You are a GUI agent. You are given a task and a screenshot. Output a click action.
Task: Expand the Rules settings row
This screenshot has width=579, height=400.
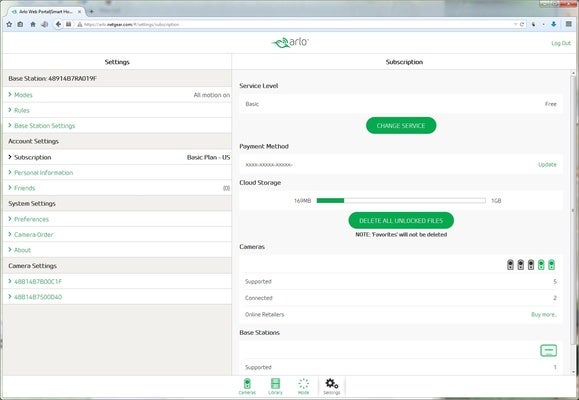coord(117,110)
